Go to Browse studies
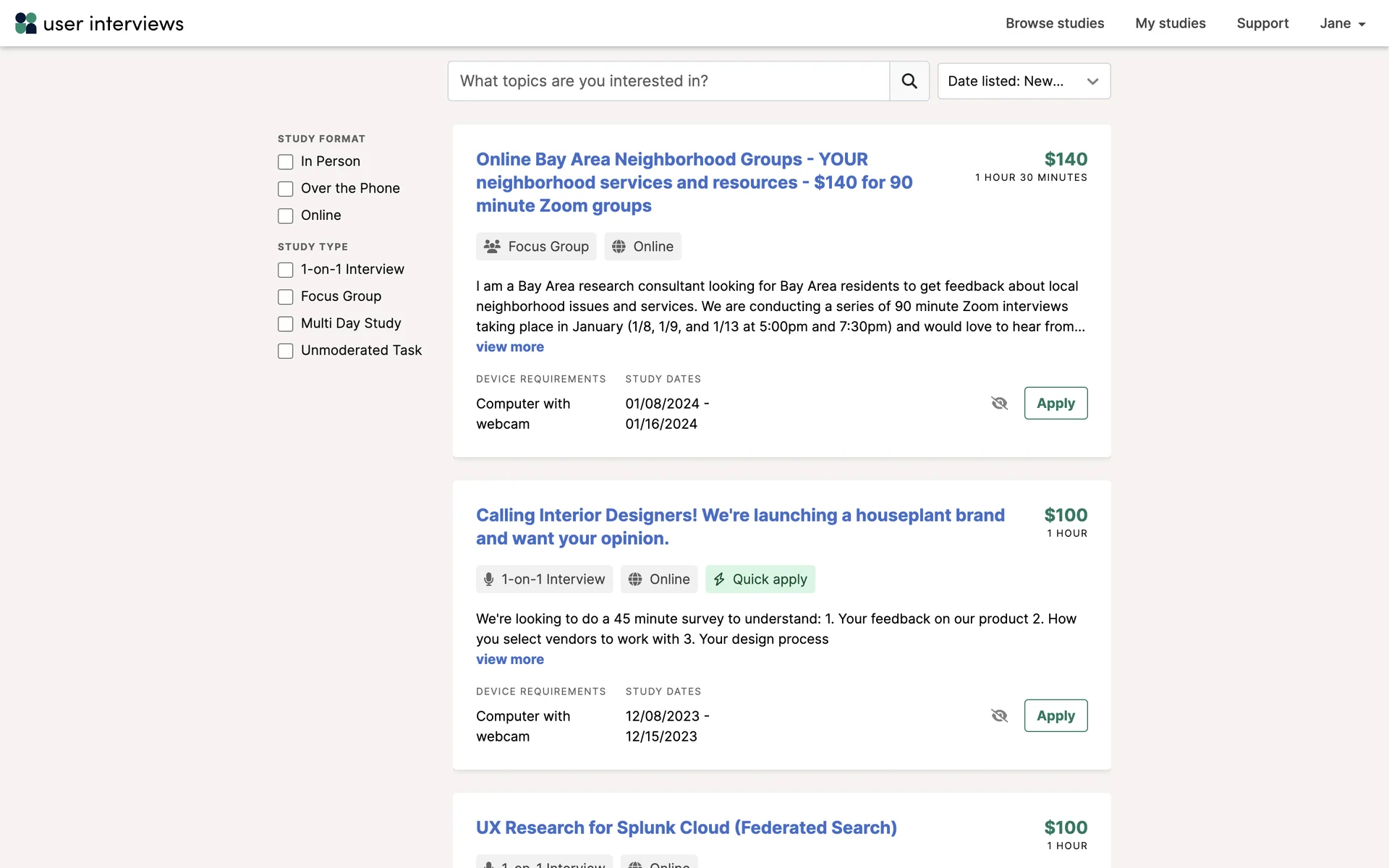 (x=1054, y=23)
